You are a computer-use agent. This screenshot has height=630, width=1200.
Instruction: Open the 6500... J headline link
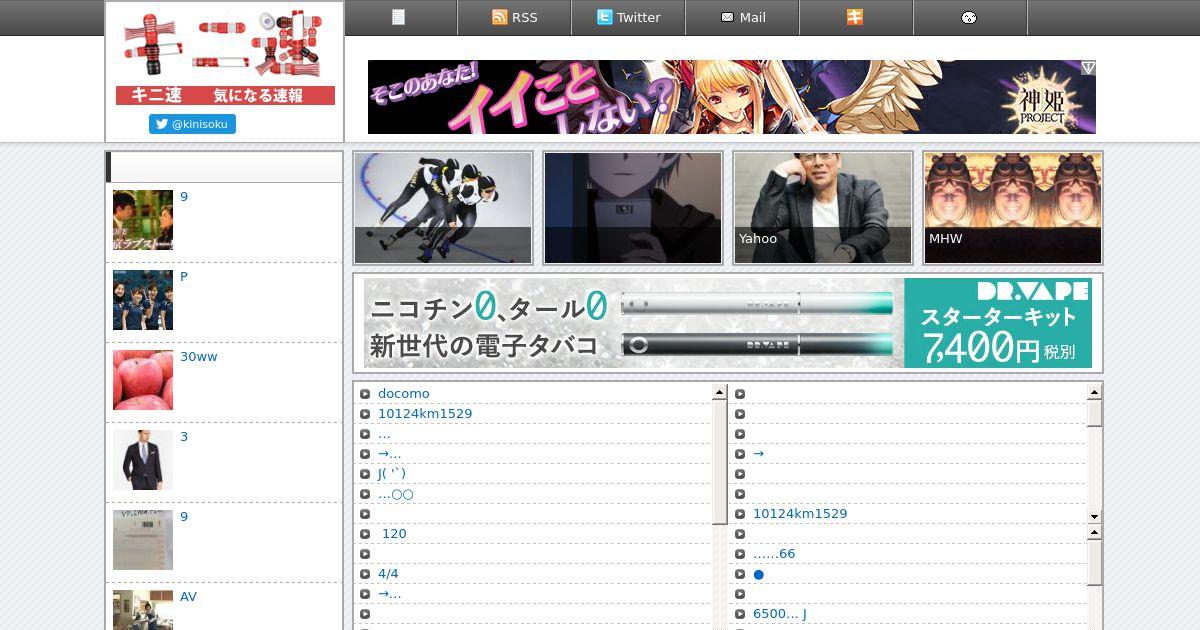(780, 613)
